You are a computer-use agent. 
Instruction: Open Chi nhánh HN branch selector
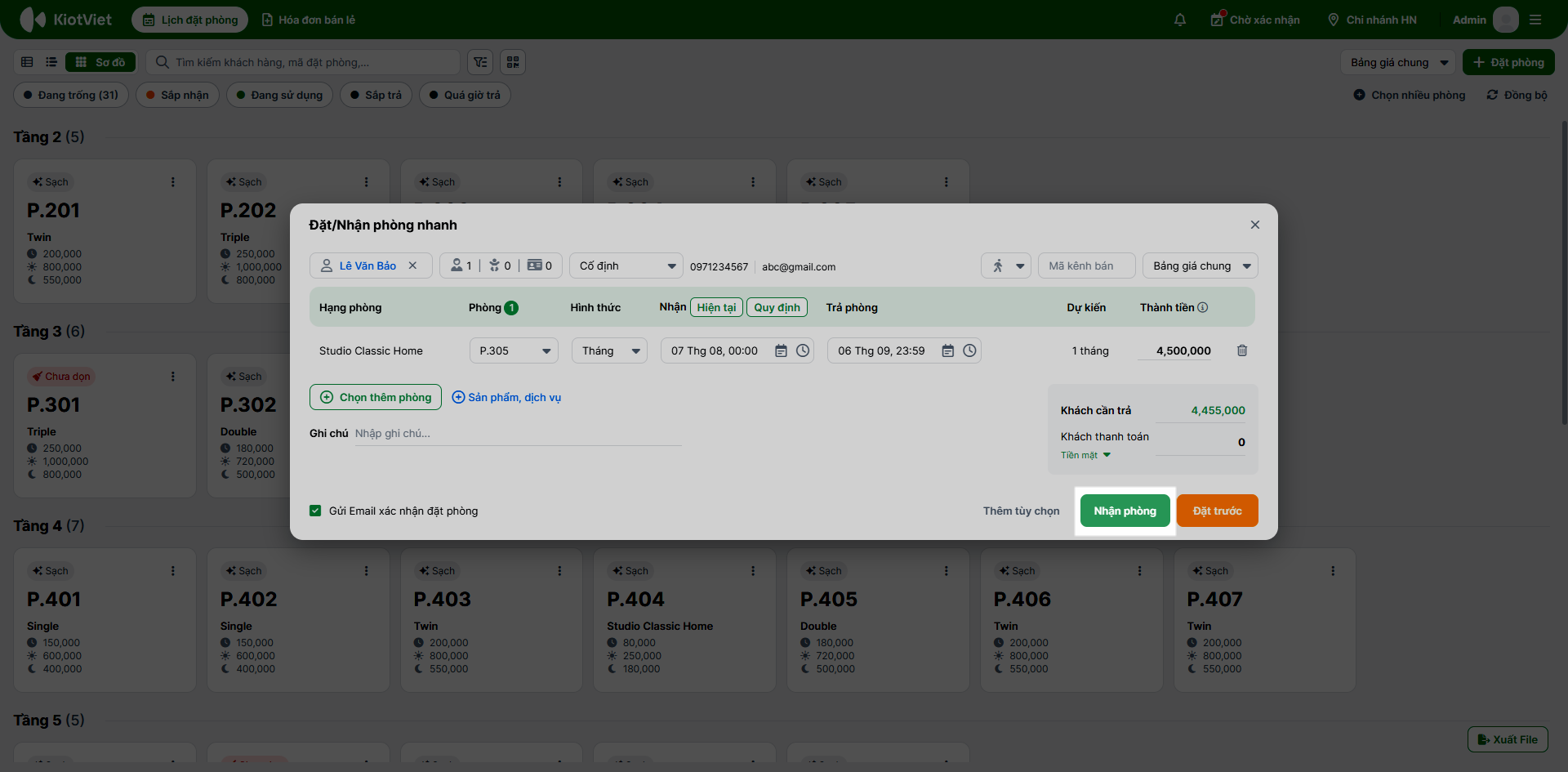pyautogui.click(x=1372, y=20)
